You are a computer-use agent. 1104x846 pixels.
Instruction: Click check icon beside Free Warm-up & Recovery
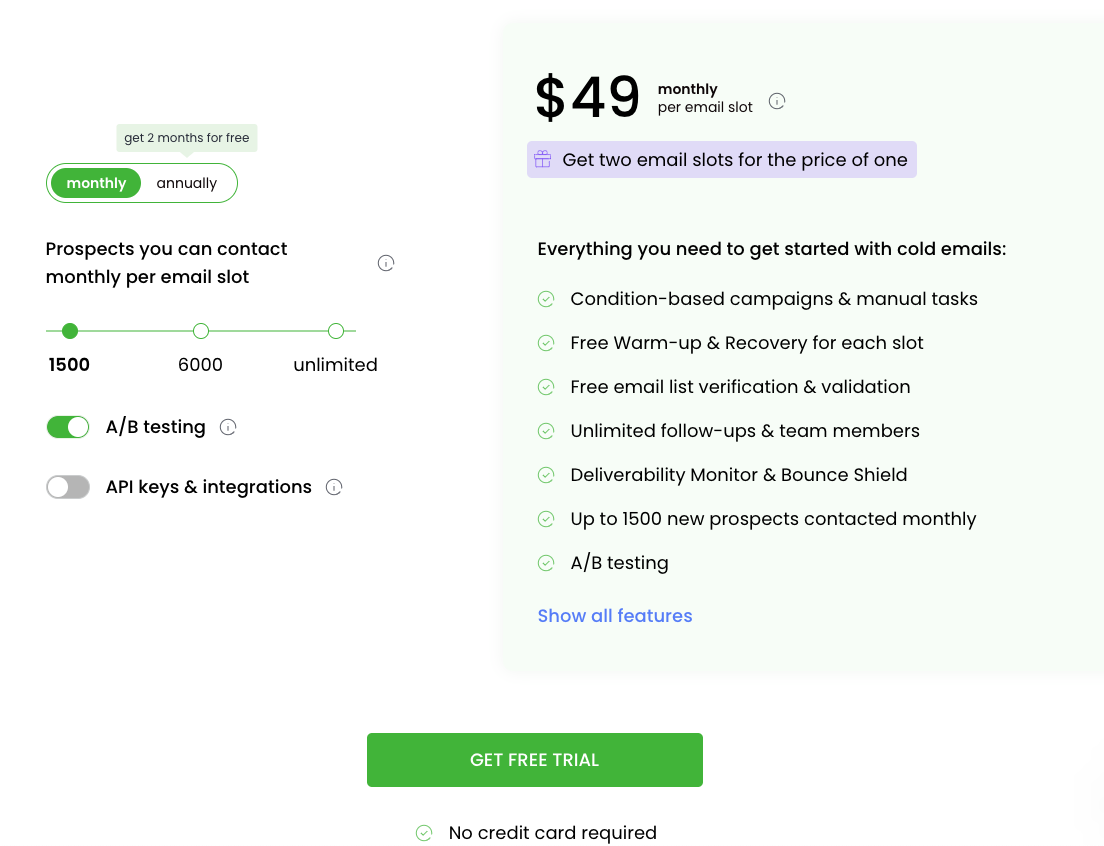coord(546,343)
